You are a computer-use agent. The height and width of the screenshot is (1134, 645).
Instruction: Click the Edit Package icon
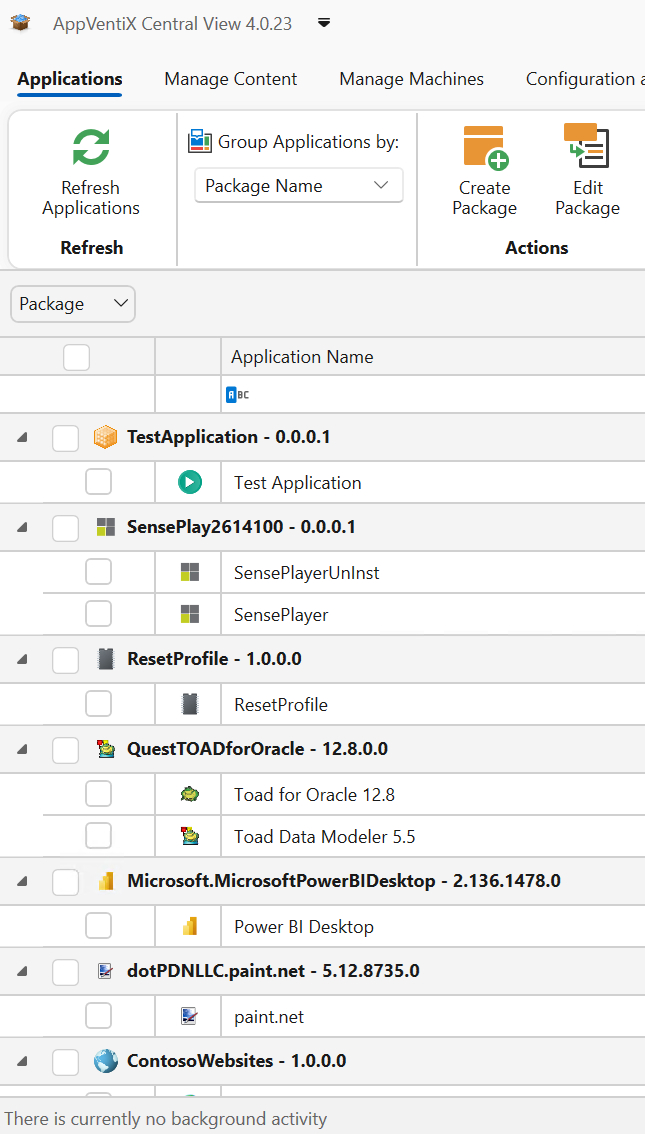coord(587,147)
